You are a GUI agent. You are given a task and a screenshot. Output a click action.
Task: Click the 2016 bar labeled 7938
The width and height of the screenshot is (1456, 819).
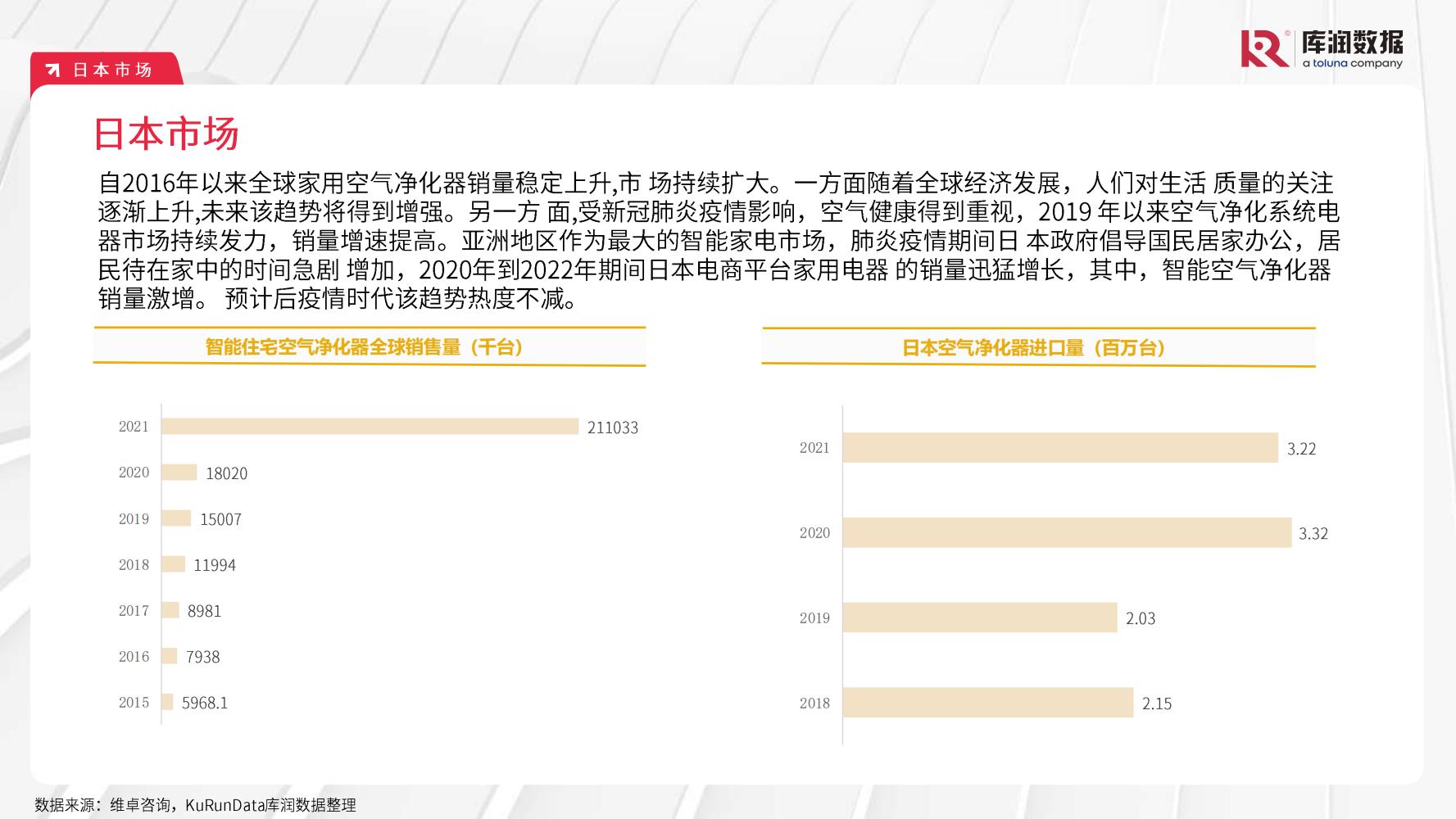pyautogui.click(x=170, y=656)
